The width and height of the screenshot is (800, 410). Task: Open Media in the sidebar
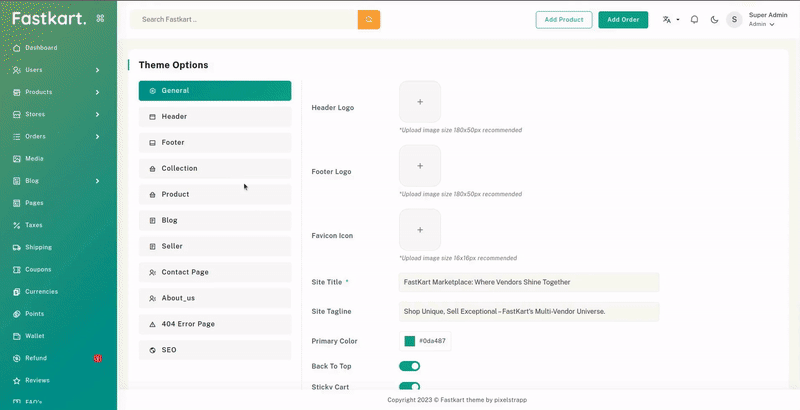(x=34, y=158)
